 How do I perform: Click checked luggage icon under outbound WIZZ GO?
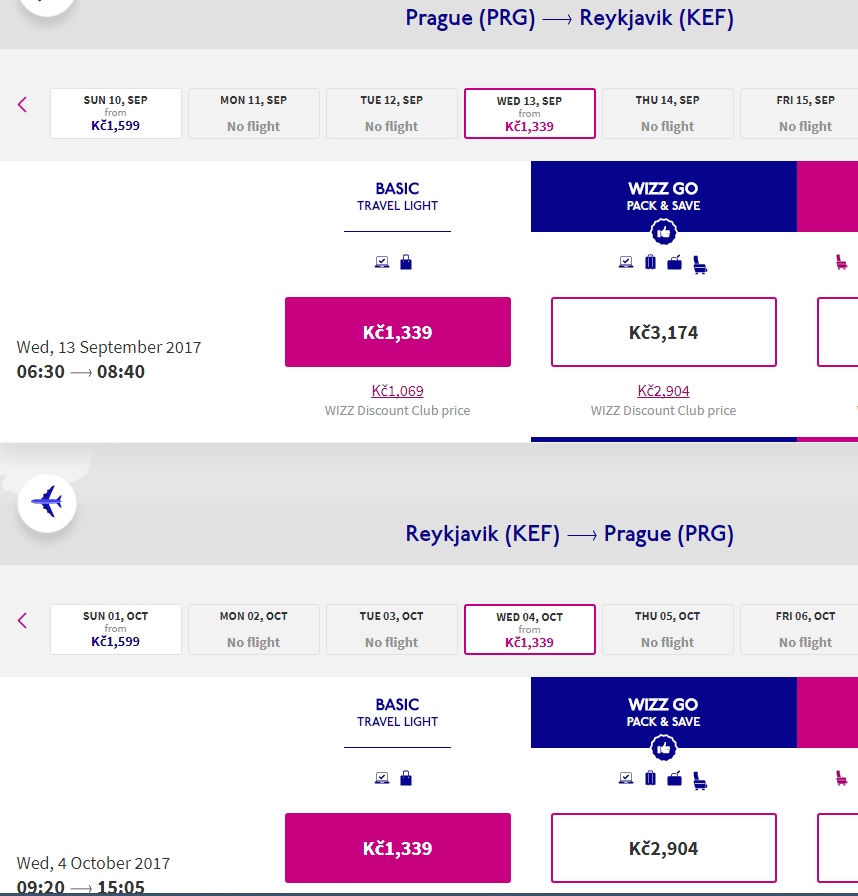[x=650, y=262]
